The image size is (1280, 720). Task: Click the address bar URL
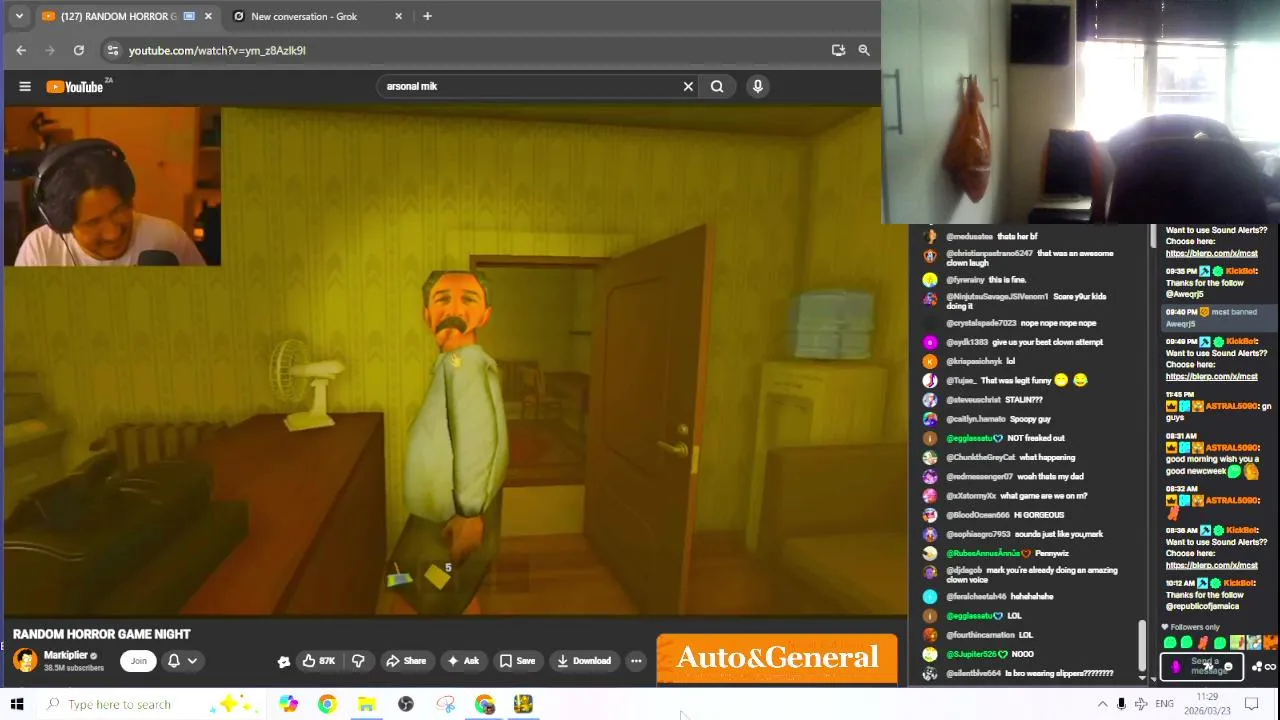pyautogui.click(x=217, y=50)
